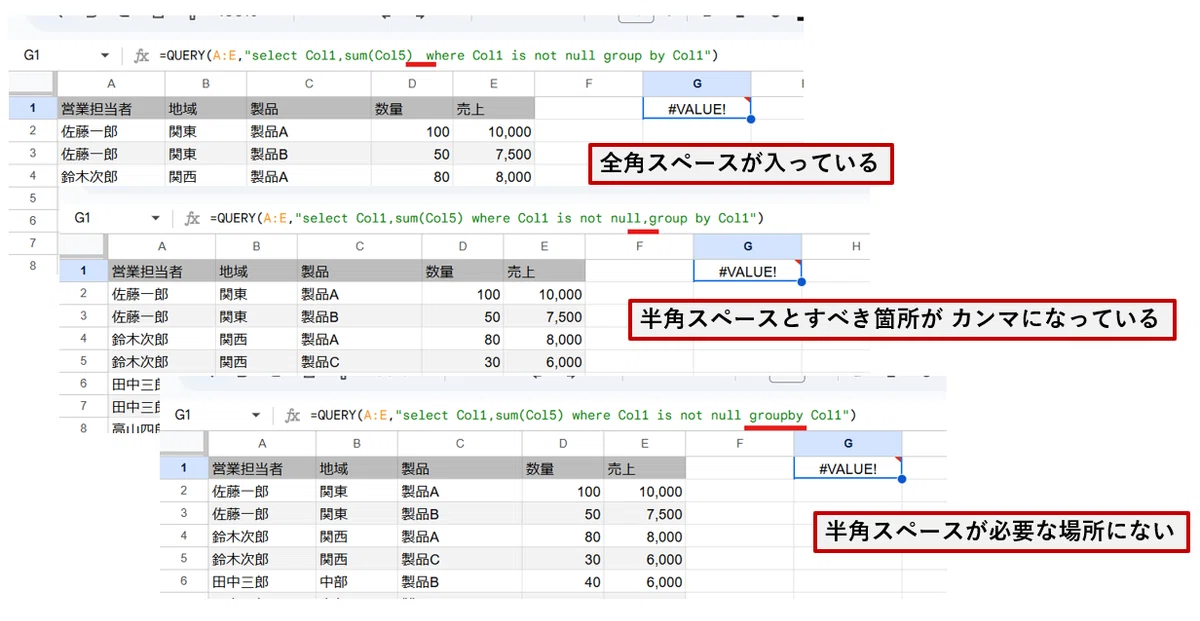Click header cell 数量 in bottom screenshot
This screenshot has height=621, width=1200.
pyautogui.click(x=564, y=468)
